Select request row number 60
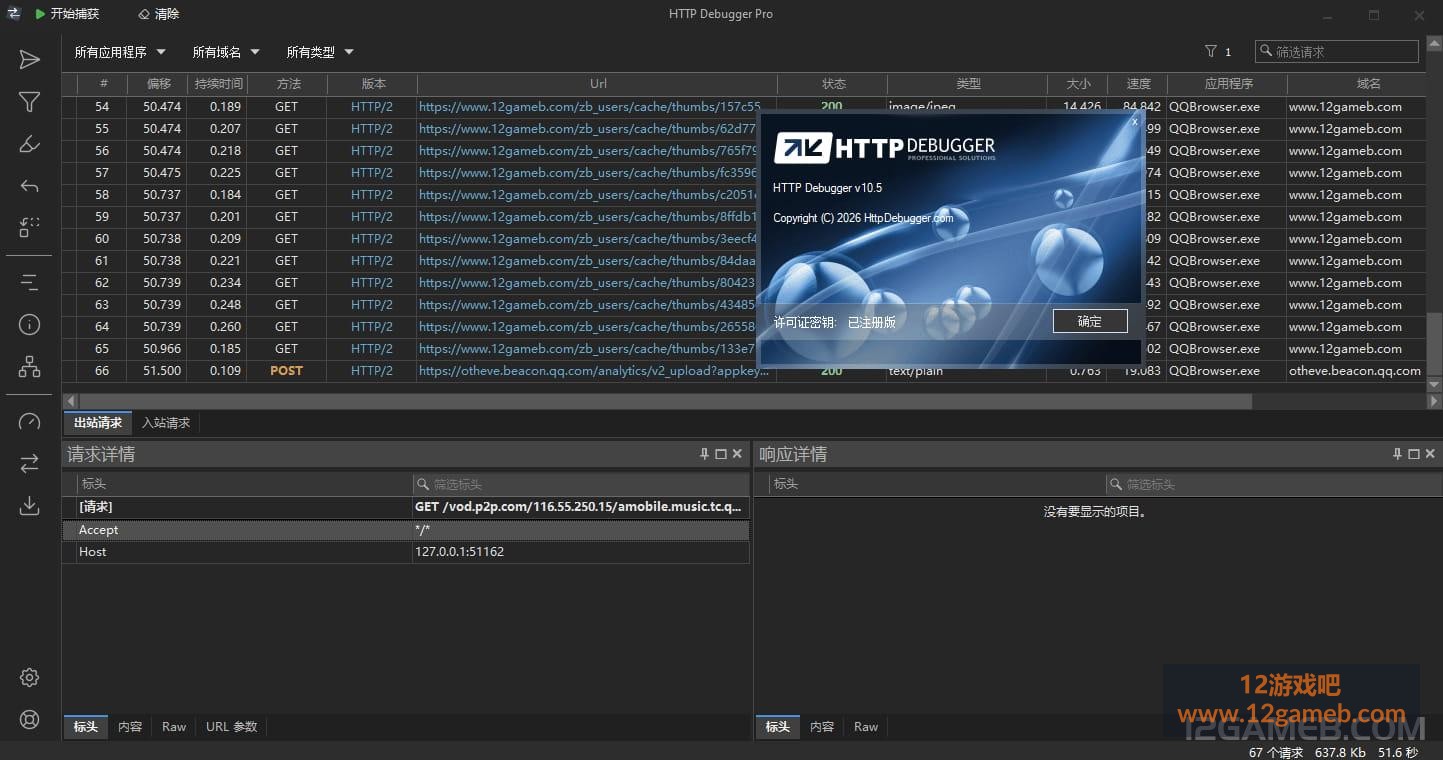This screenshot has width=1443, height=760. point(744,239)
